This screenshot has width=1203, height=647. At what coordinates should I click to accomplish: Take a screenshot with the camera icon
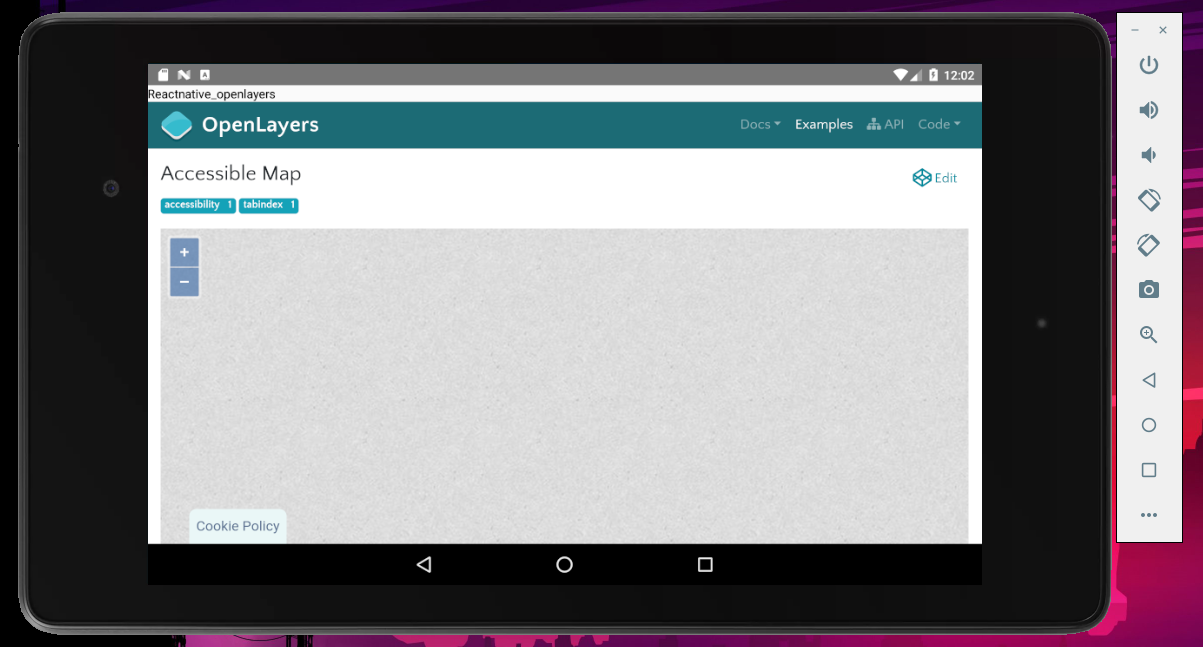[x=1149, y=290]
